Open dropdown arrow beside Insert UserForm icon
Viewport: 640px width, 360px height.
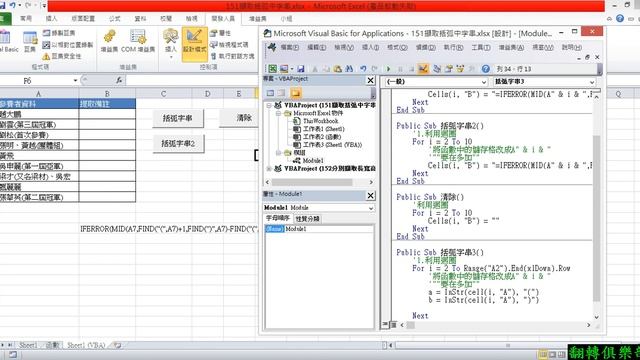(x=292, y=69)
